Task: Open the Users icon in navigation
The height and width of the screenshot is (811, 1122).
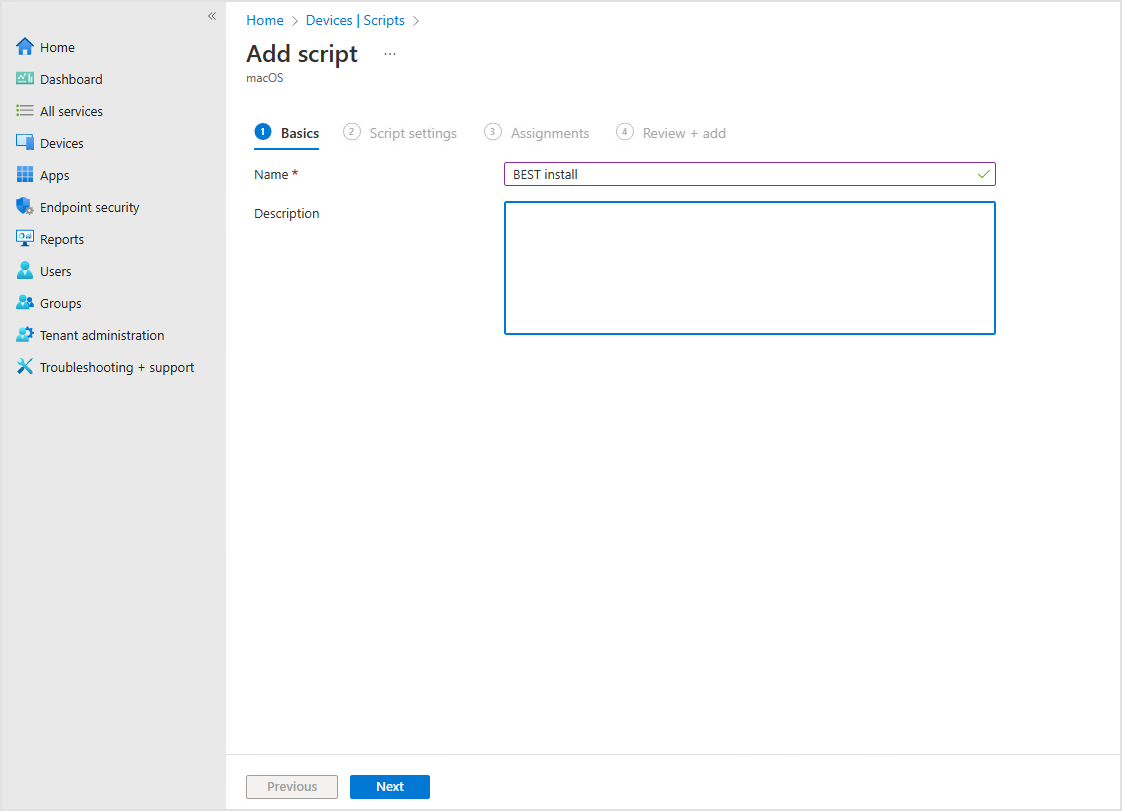Action: pos(24,270)
